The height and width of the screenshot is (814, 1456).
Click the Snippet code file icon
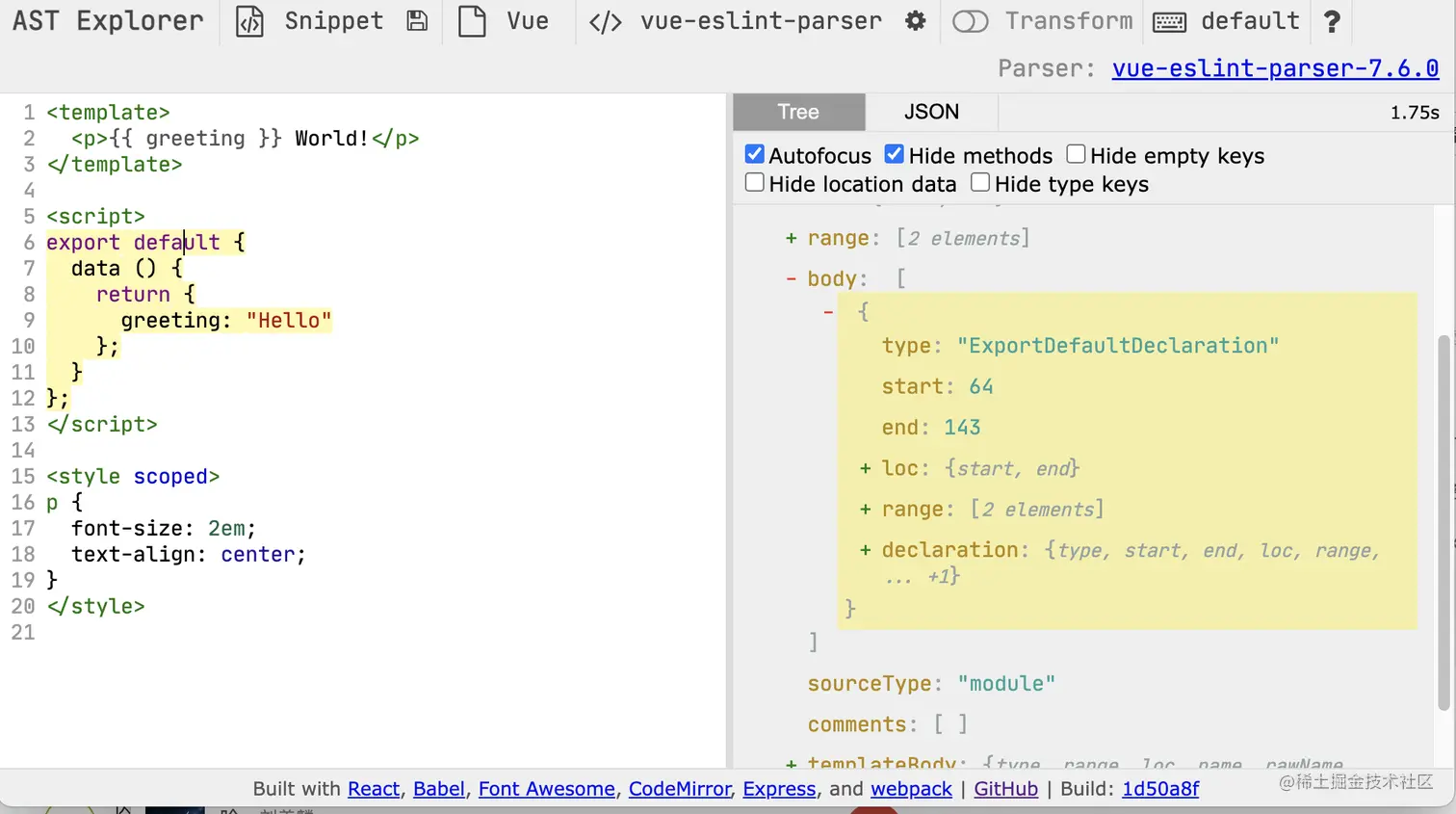[x=249, y=21]
